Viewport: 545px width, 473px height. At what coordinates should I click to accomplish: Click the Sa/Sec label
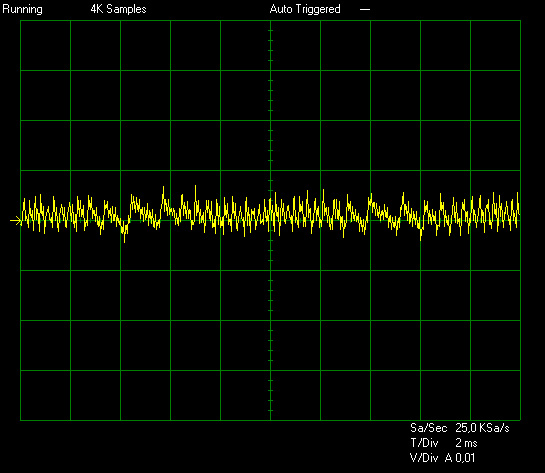tap(428, 428)
